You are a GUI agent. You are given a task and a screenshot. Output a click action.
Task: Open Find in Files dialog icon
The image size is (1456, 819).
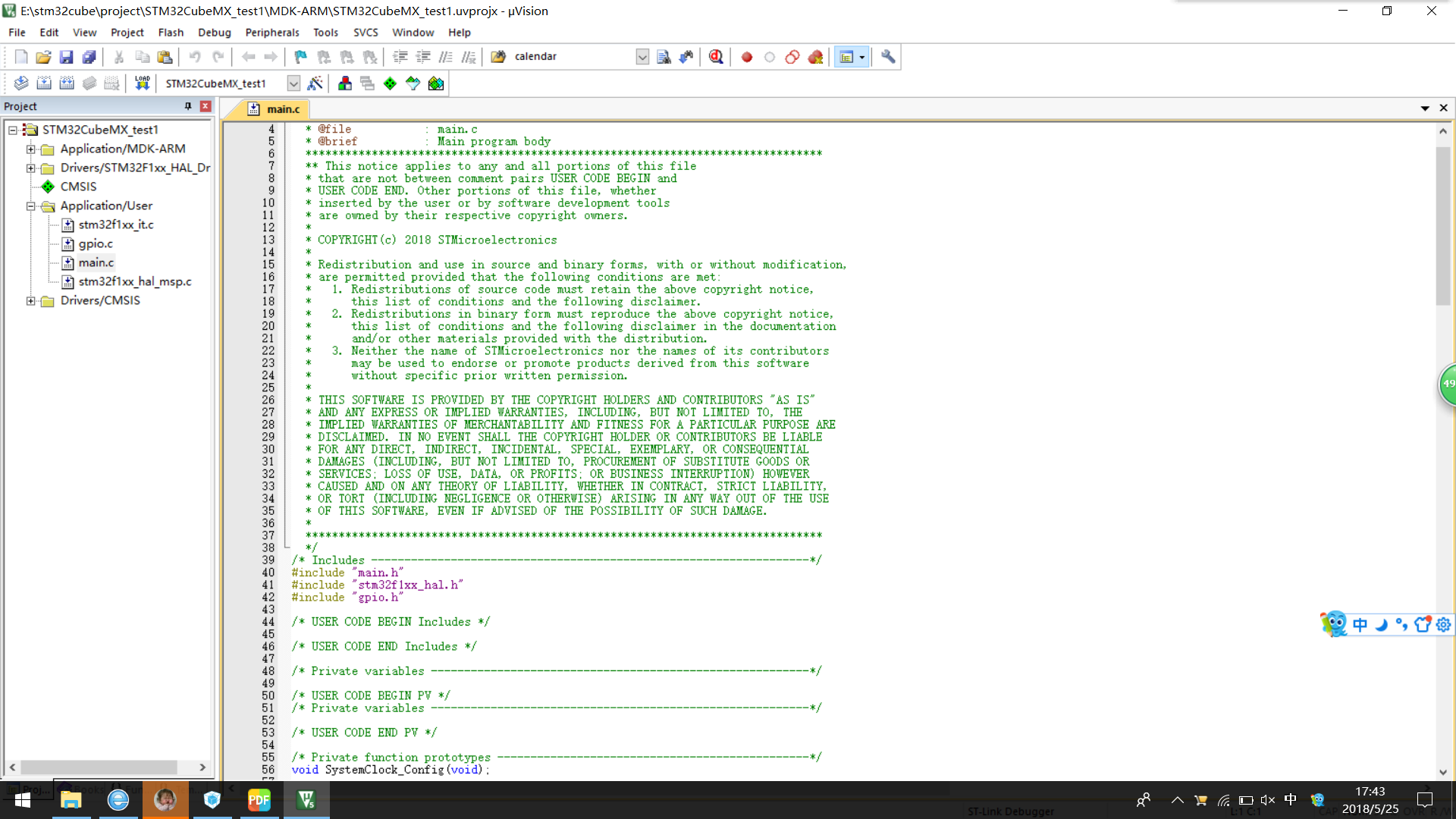click(498, 57)
